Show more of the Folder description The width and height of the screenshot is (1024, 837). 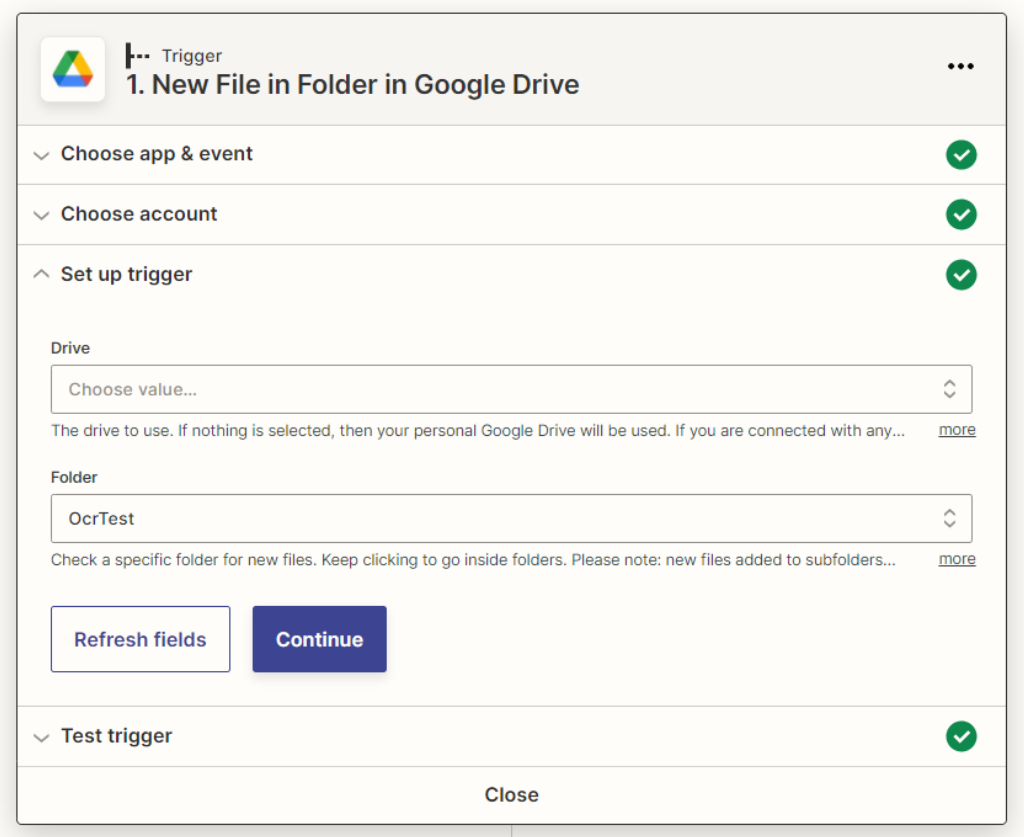coord(957,559)
